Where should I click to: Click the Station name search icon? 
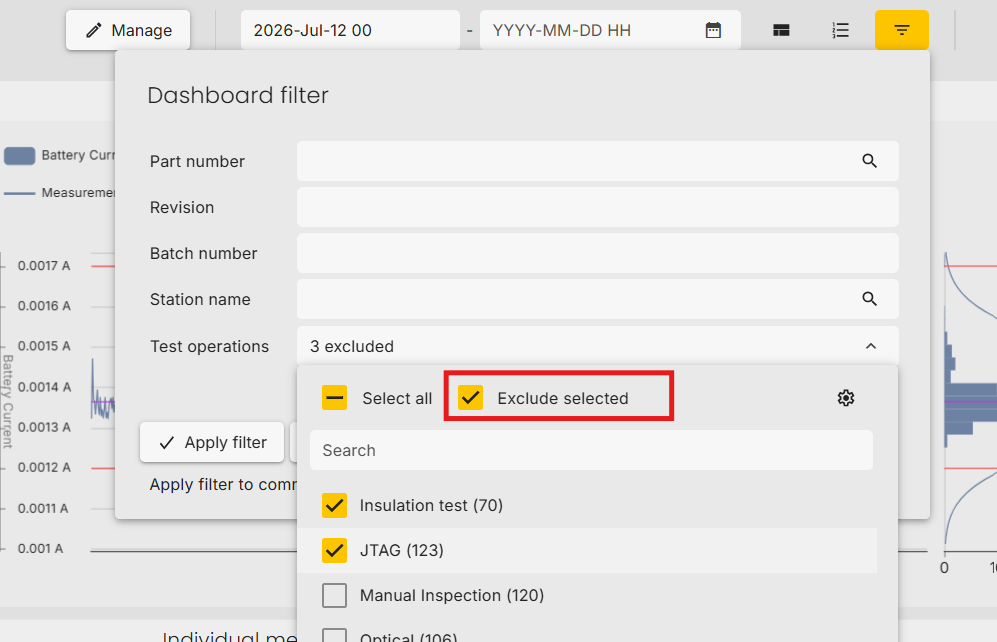pyautogui.click(x=870, y=299)
